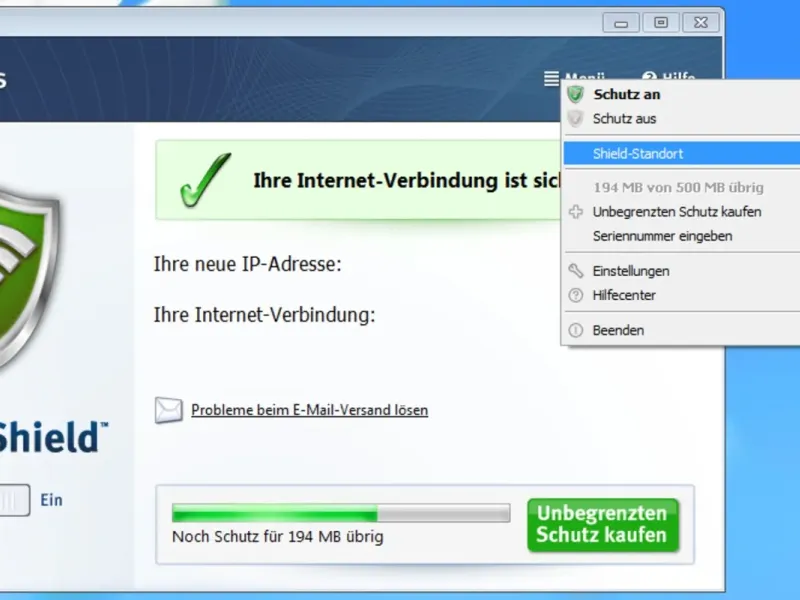This screenshot has width=800, height=600.
Task: Click the green shield icon beside Schutz an
Action: tap(576, 94)
